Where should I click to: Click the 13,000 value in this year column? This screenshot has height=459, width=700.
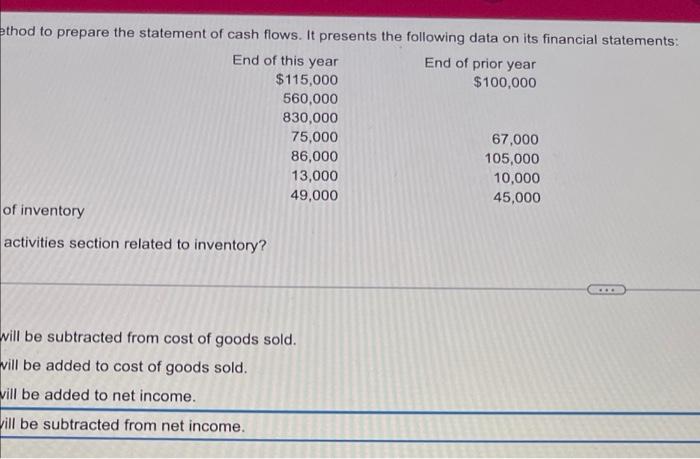315,176
